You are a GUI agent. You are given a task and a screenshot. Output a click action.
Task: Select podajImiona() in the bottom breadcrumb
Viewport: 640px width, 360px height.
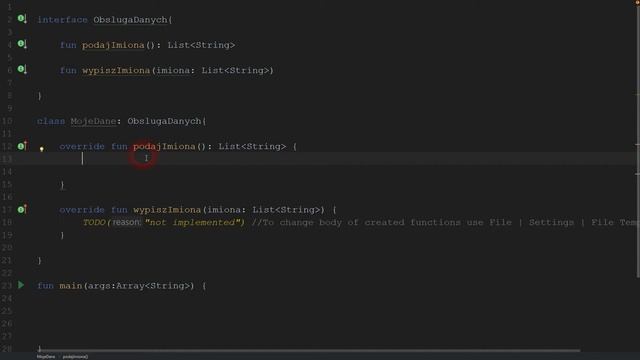point(75,357)
